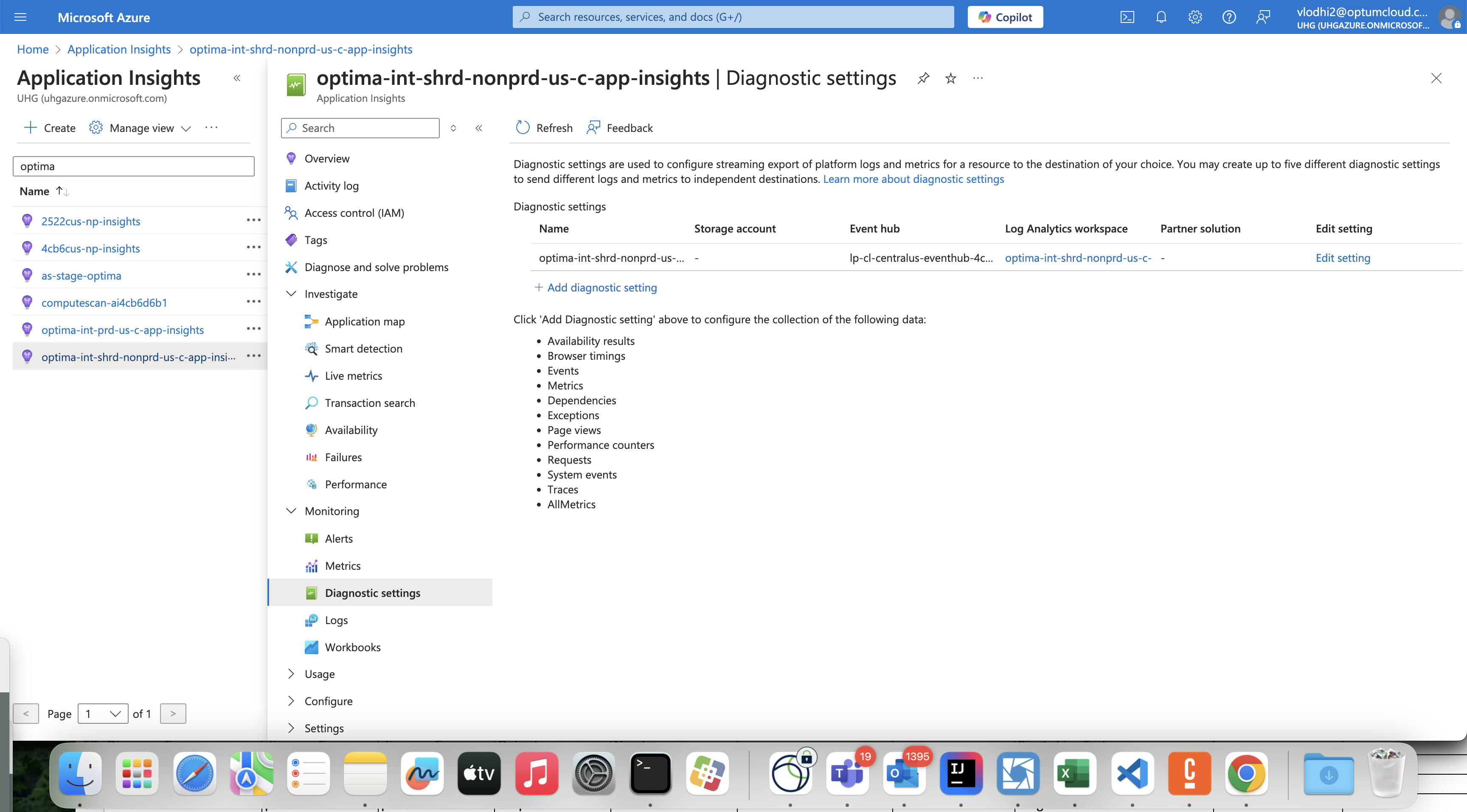Toggle expand/collapse all menu groups
The image size is (1467, 812).
[453, 128]
